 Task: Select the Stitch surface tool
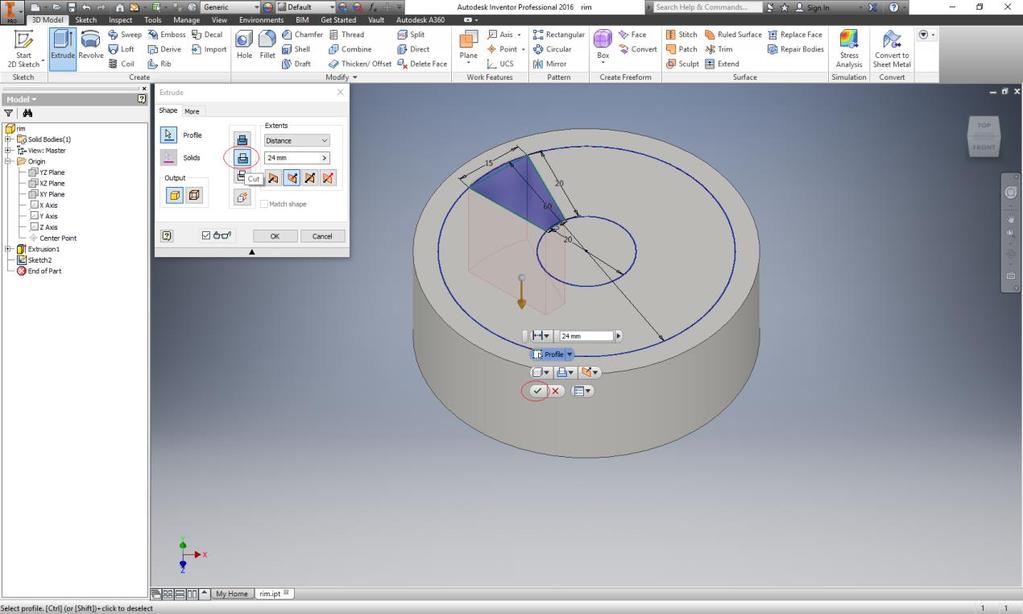point(681,35)
